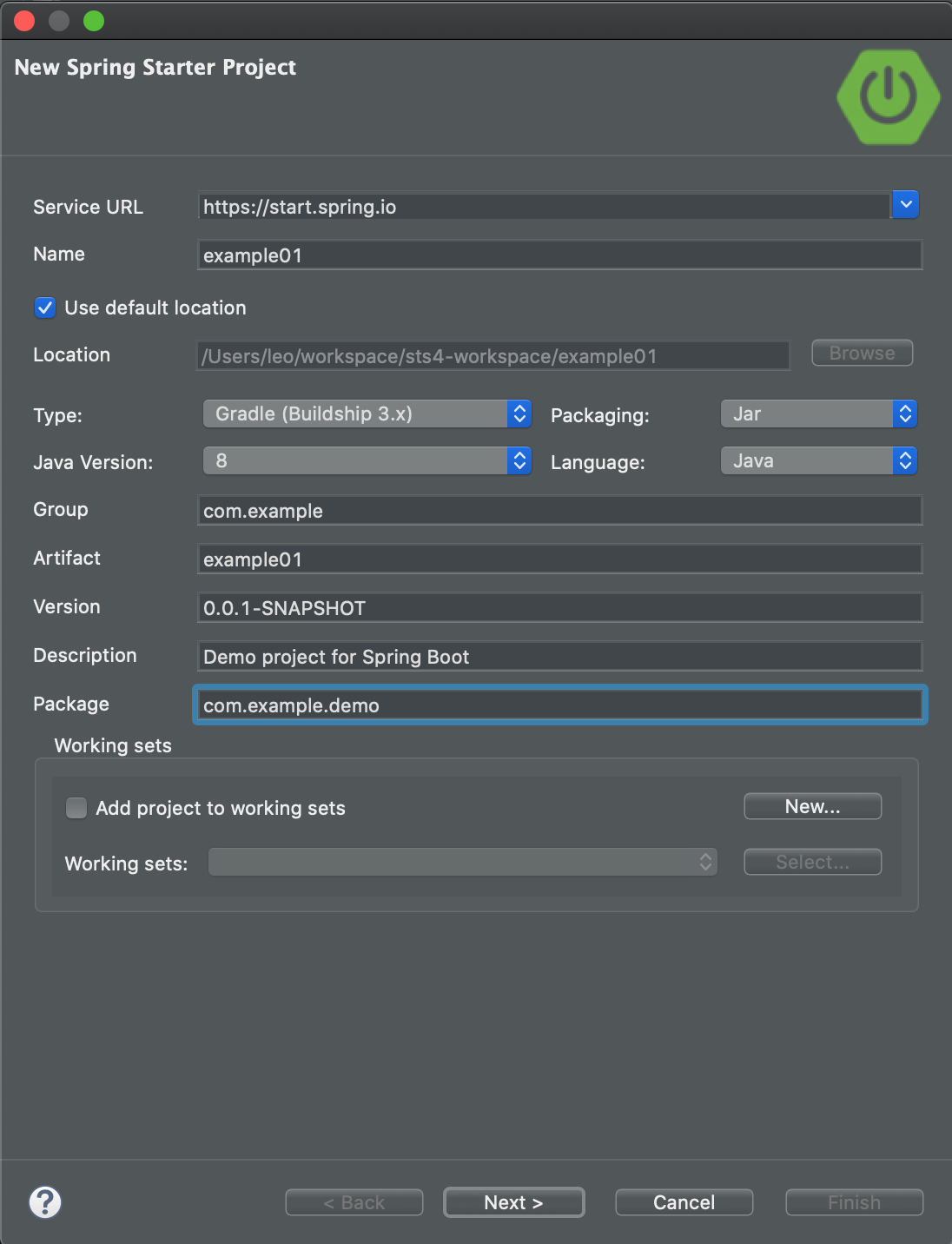The height and width of the screenshot is (1244, 952).
Task: Click the Browse location button
Action: (x=863, y=353)
